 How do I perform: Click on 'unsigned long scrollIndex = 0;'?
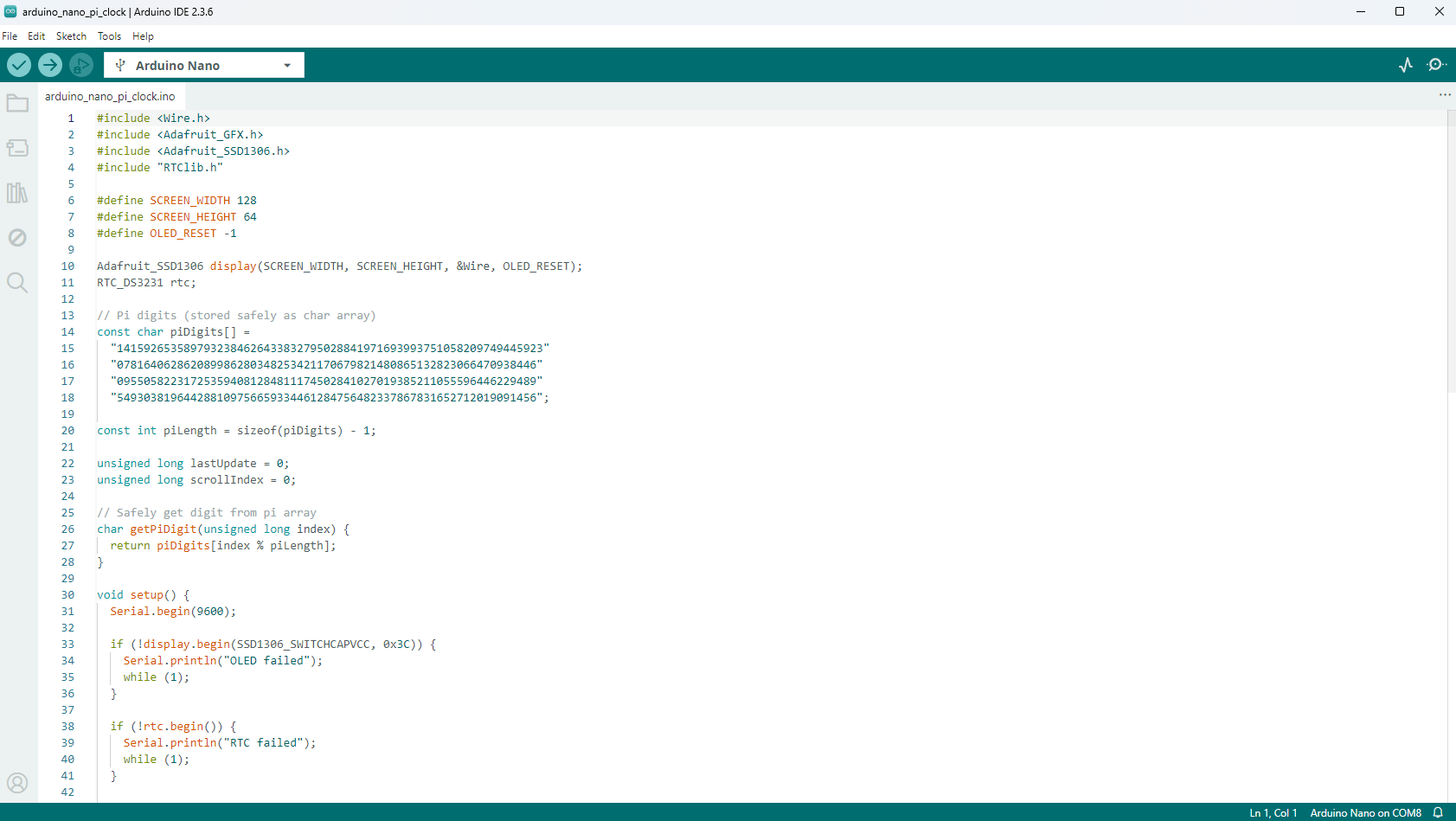196,480
